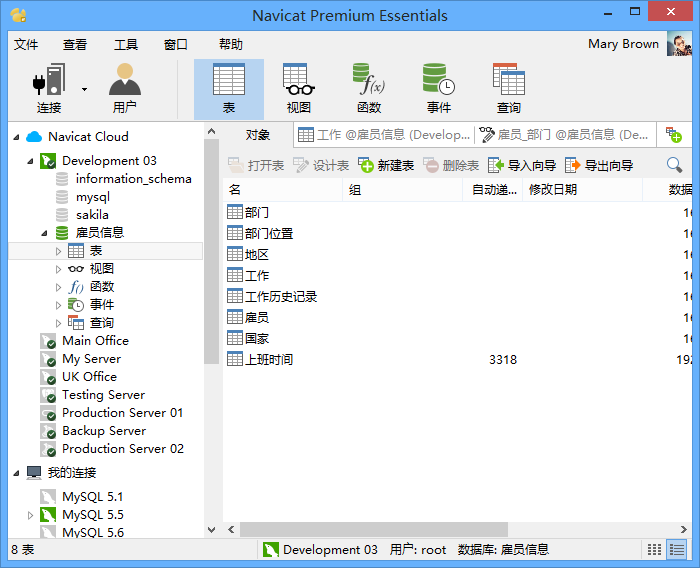Click the 导入向导 button
Screen dimensions: 700x568
(522, 166)
